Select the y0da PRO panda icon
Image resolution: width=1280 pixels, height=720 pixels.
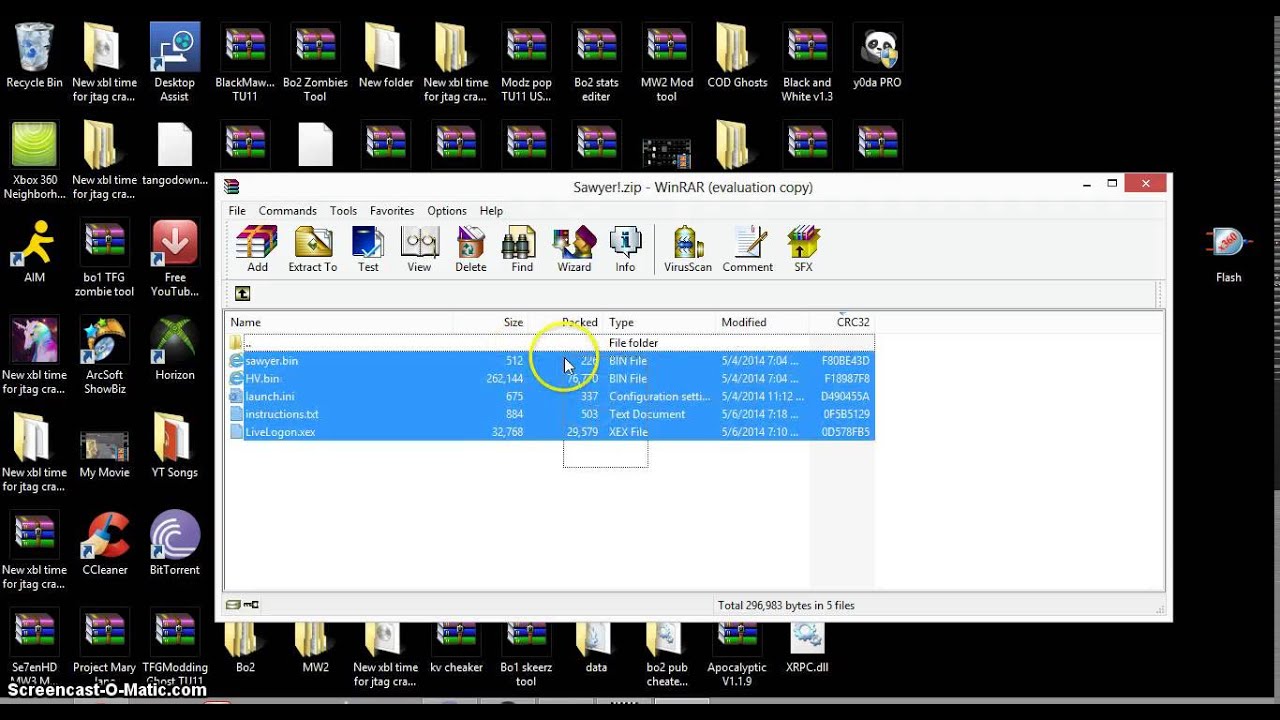(x=877, y=55)
